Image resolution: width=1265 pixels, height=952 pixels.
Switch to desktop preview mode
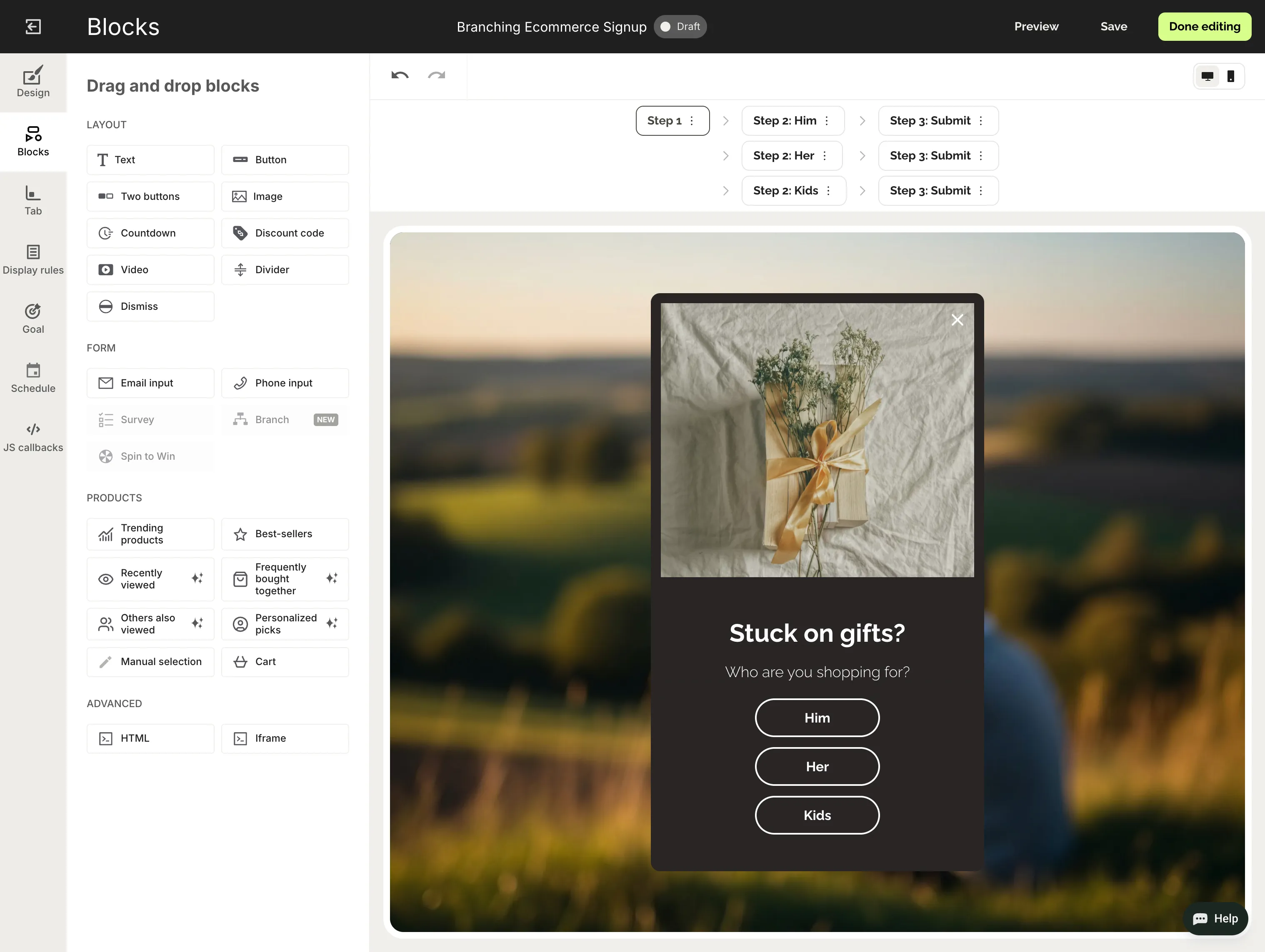1207,77
